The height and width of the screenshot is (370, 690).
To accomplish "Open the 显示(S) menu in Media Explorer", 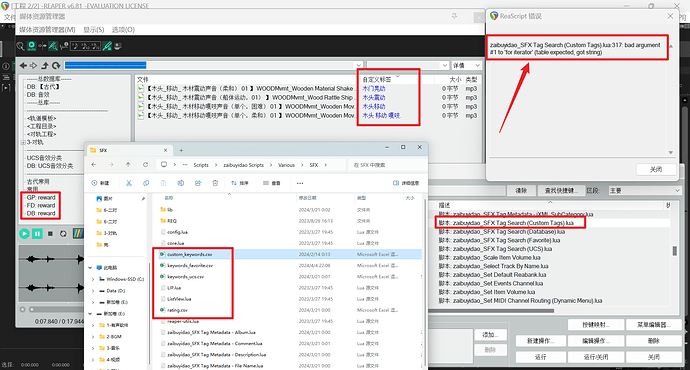I will coord(94,29).
